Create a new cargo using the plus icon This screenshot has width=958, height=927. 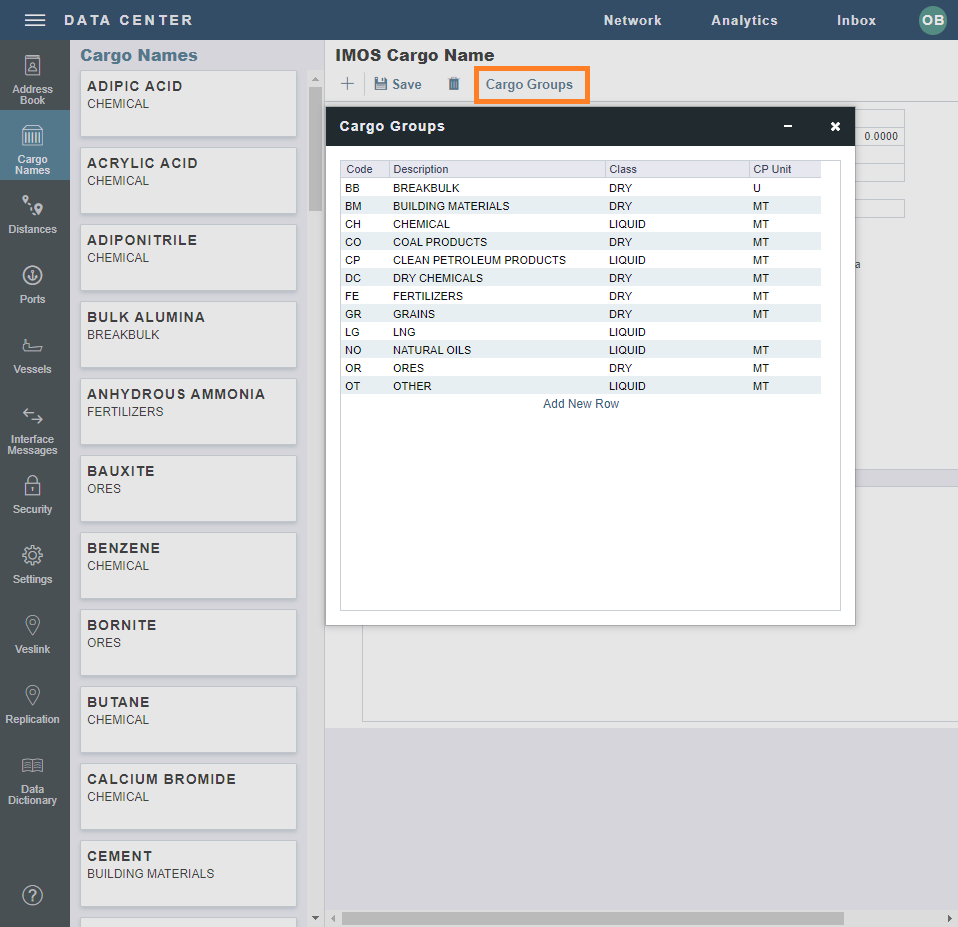pos(347,84)
